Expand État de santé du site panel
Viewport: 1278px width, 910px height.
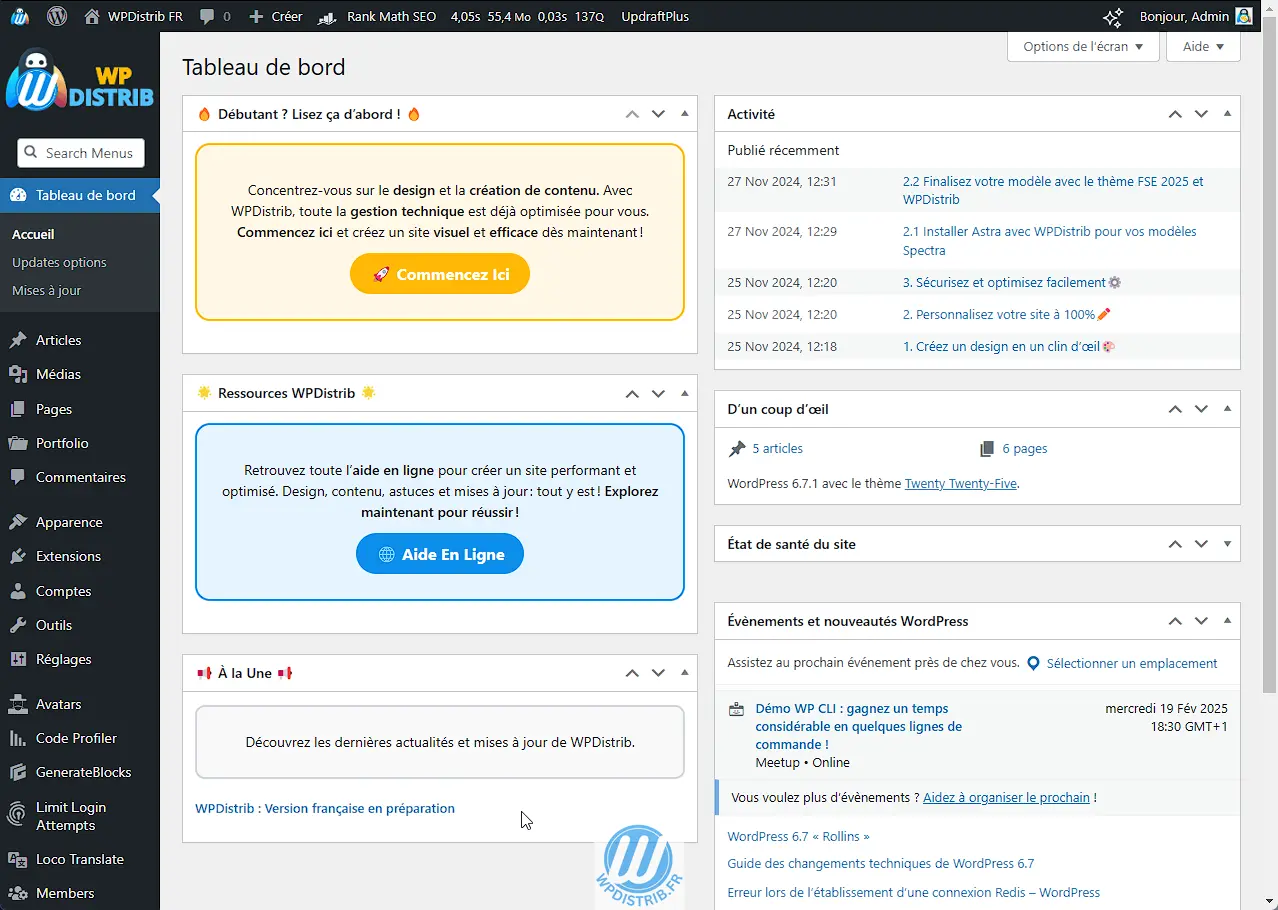click(1227, 544)
